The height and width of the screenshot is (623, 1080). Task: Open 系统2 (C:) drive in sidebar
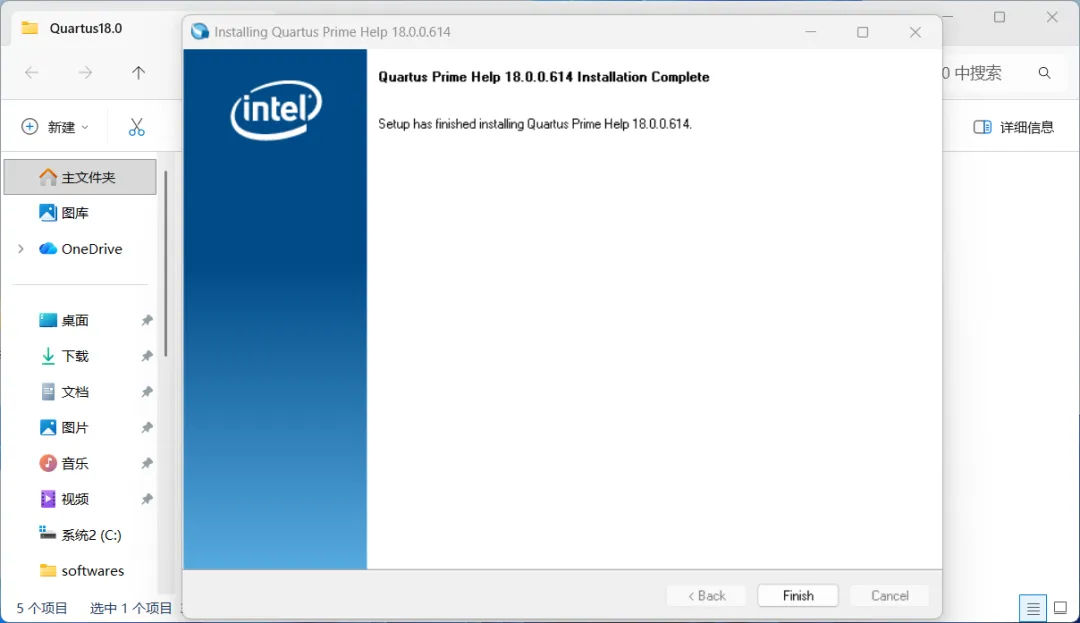[80, 535]
